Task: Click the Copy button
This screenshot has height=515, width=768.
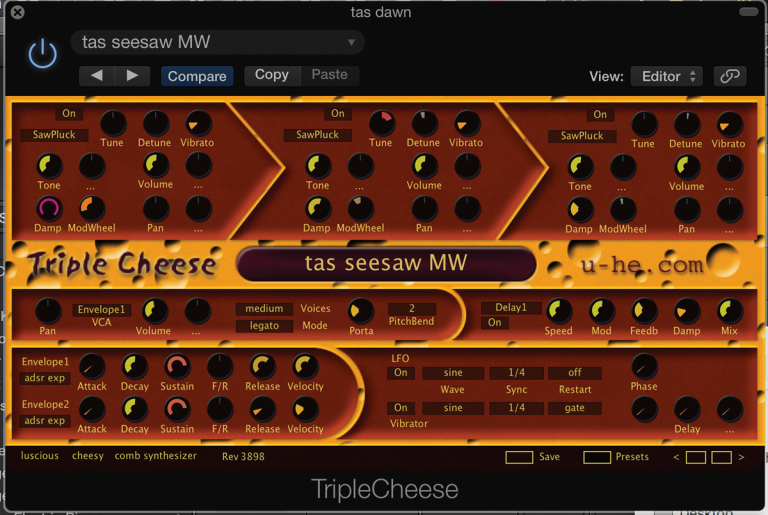Action: click(271, 75)
